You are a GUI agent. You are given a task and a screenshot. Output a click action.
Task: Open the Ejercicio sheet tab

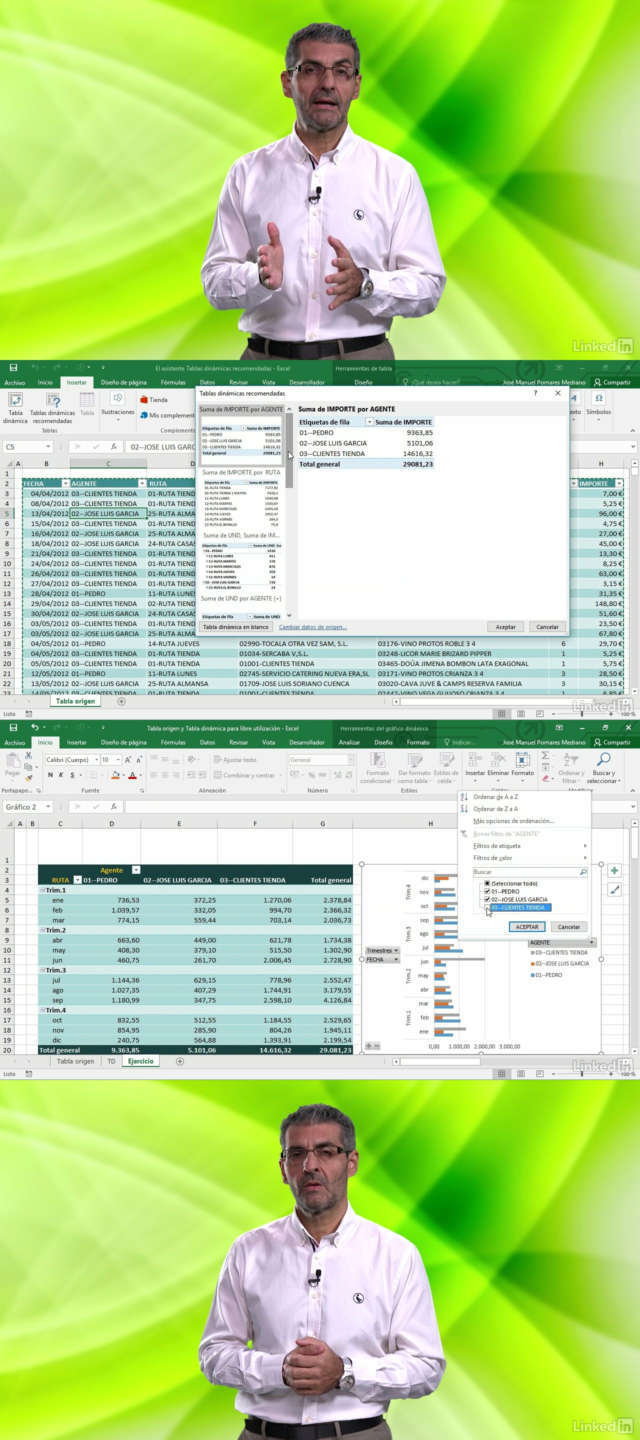(139, 1061)
